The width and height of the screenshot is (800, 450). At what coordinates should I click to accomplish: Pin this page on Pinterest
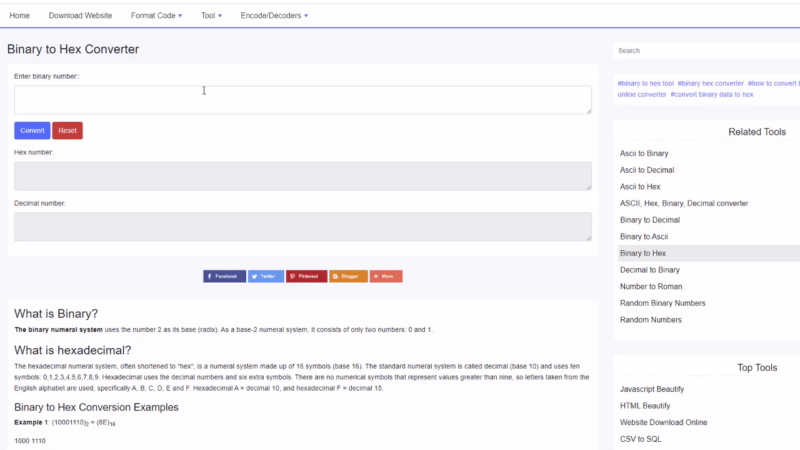pos(306,276)
